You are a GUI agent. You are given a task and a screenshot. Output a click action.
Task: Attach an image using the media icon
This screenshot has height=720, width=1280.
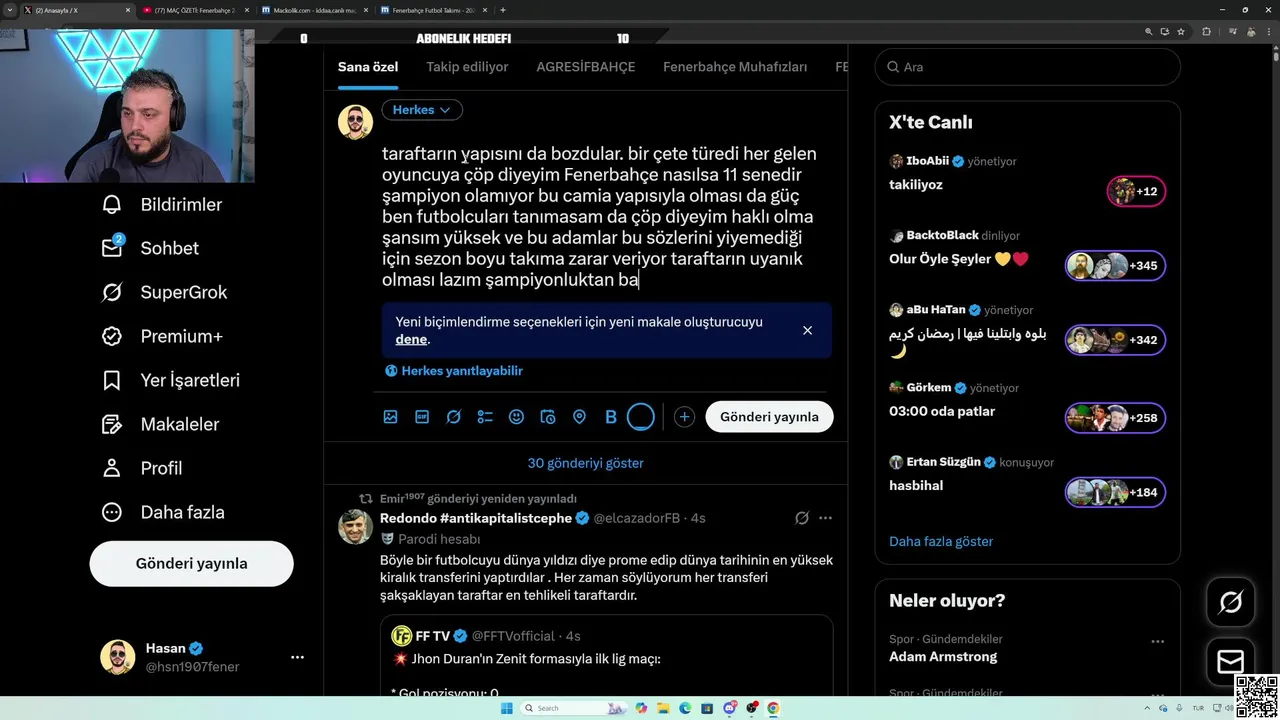pyautogui.click(x=390, y=417)
